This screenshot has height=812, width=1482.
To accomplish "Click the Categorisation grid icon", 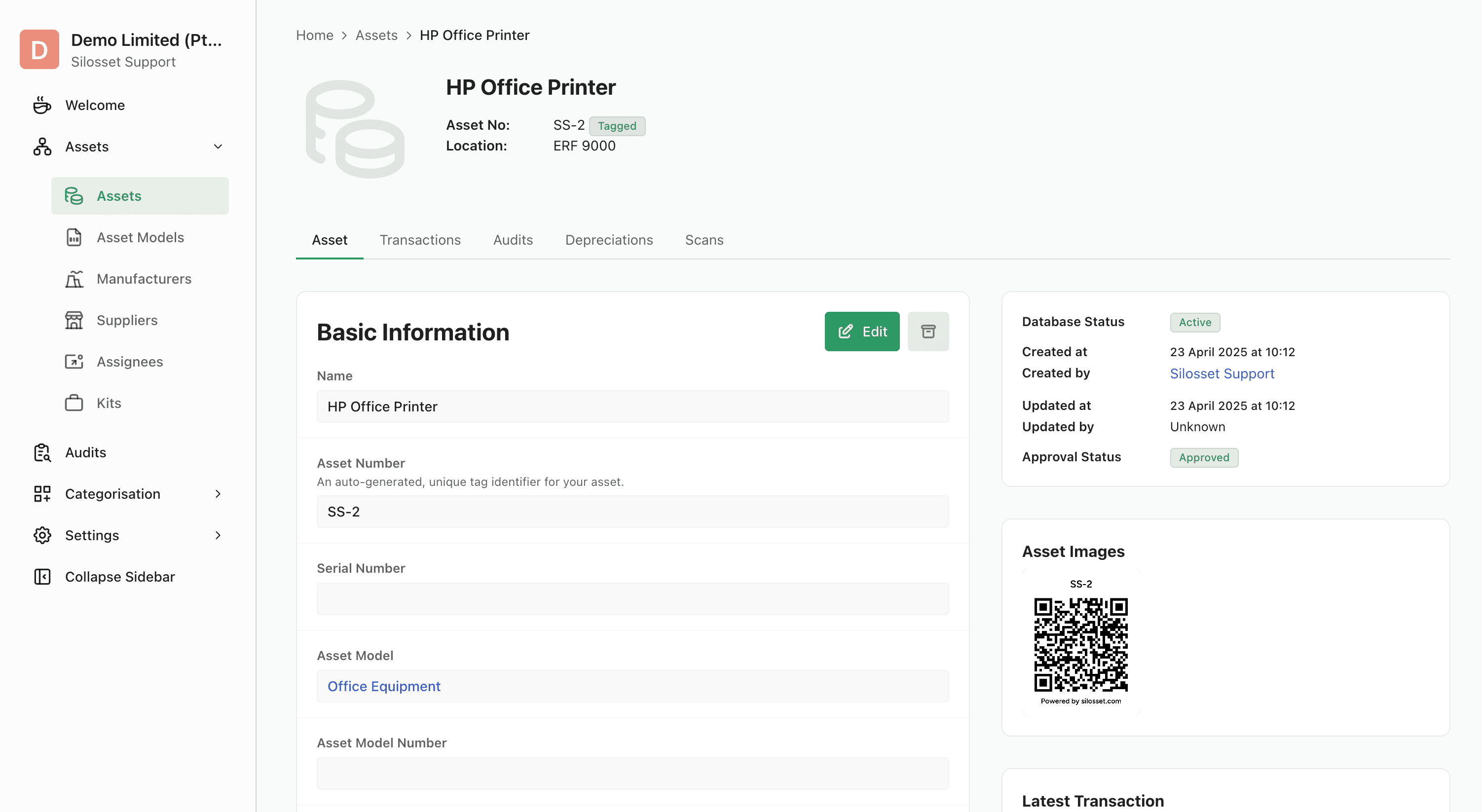I will coord(42,494).
